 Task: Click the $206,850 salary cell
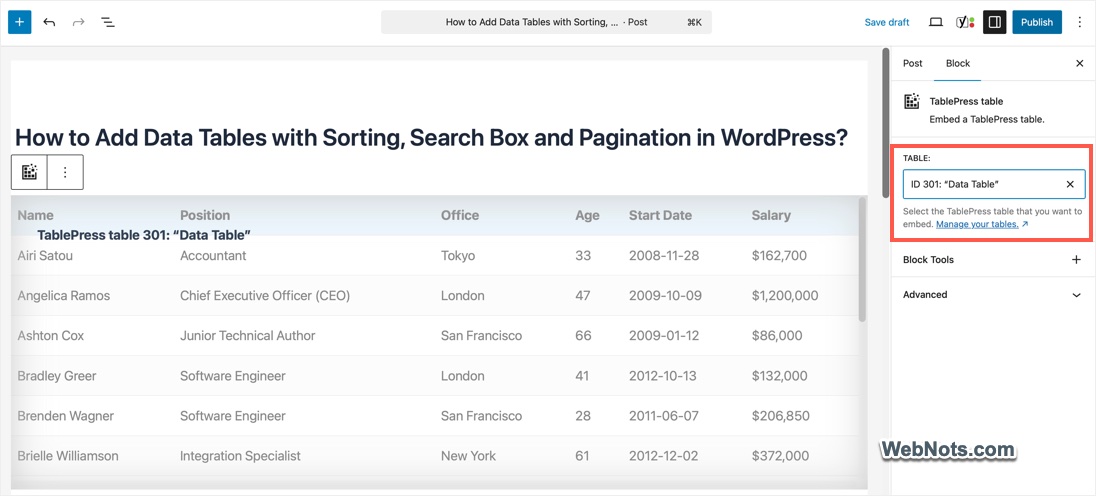[781, 416]
